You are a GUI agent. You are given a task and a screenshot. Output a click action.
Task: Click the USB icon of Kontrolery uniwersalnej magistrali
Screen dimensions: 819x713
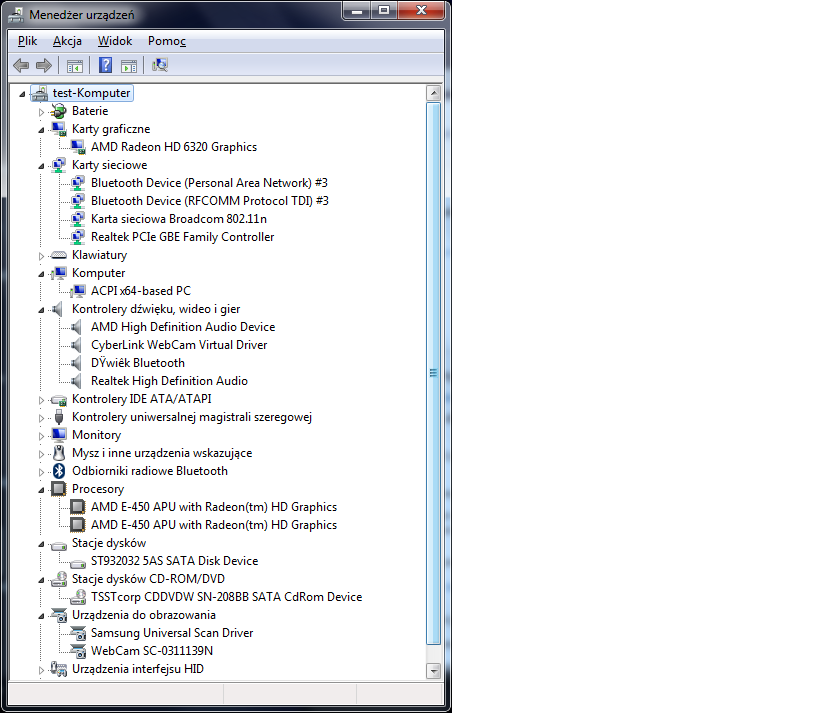pyautogui.click(x=58, y=417)
